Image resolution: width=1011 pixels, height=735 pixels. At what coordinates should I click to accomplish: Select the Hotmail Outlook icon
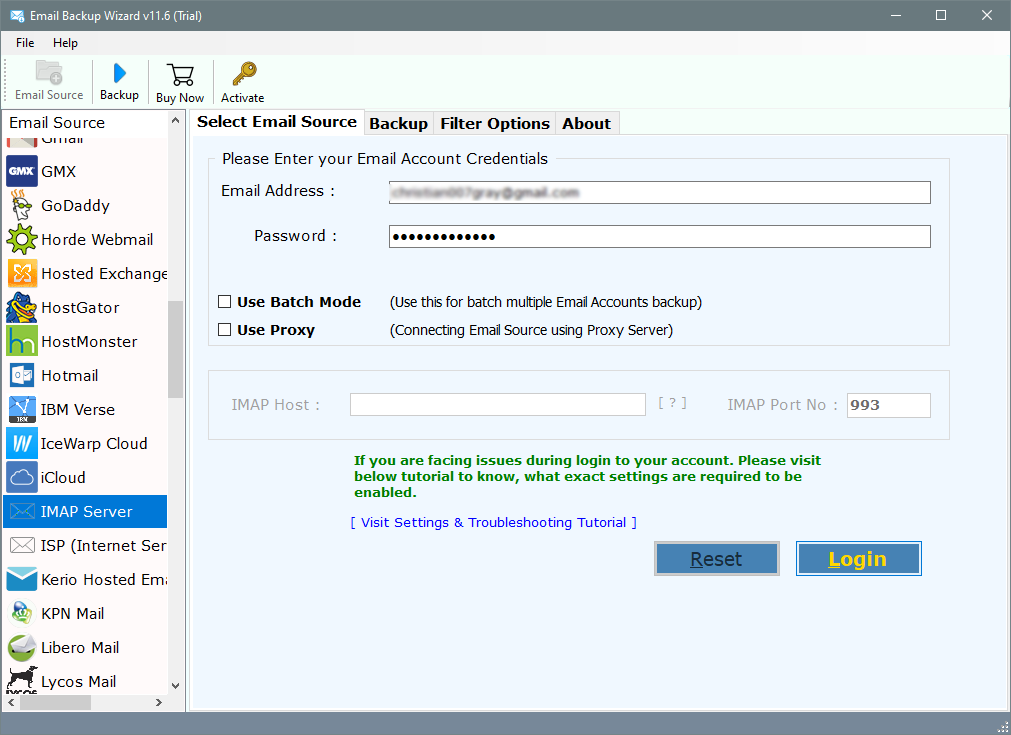tap(22, 375)
